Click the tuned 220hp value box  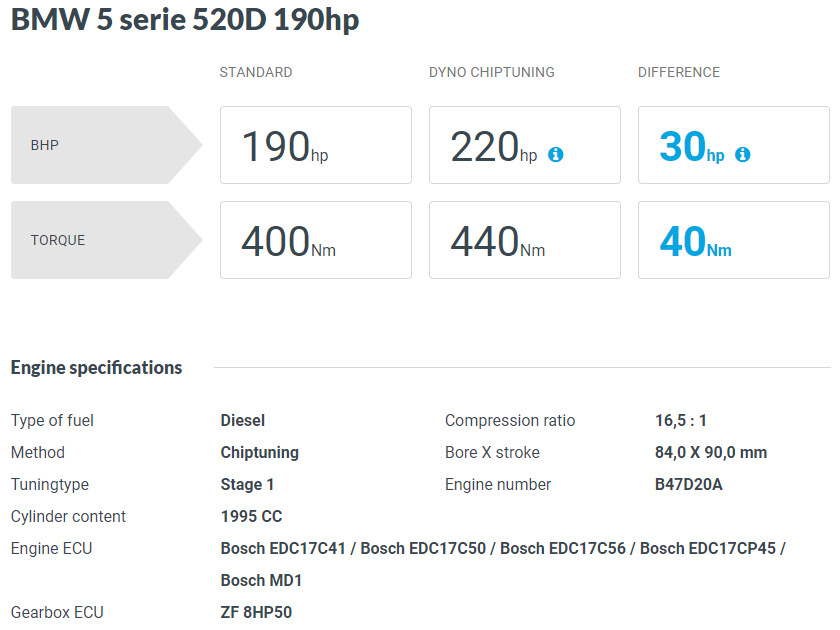point(525,145)
